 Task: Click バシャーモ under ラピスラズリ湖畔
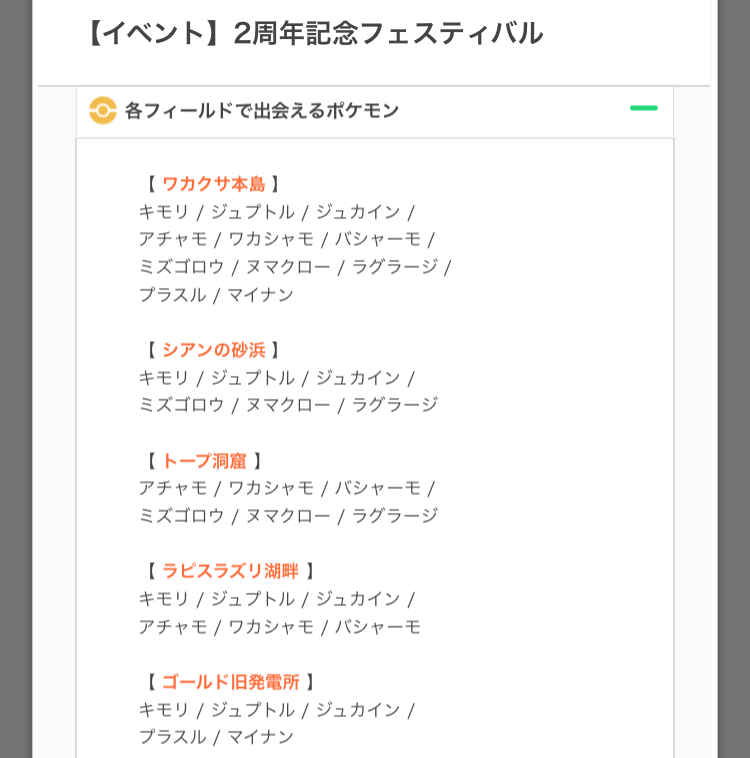378,627
